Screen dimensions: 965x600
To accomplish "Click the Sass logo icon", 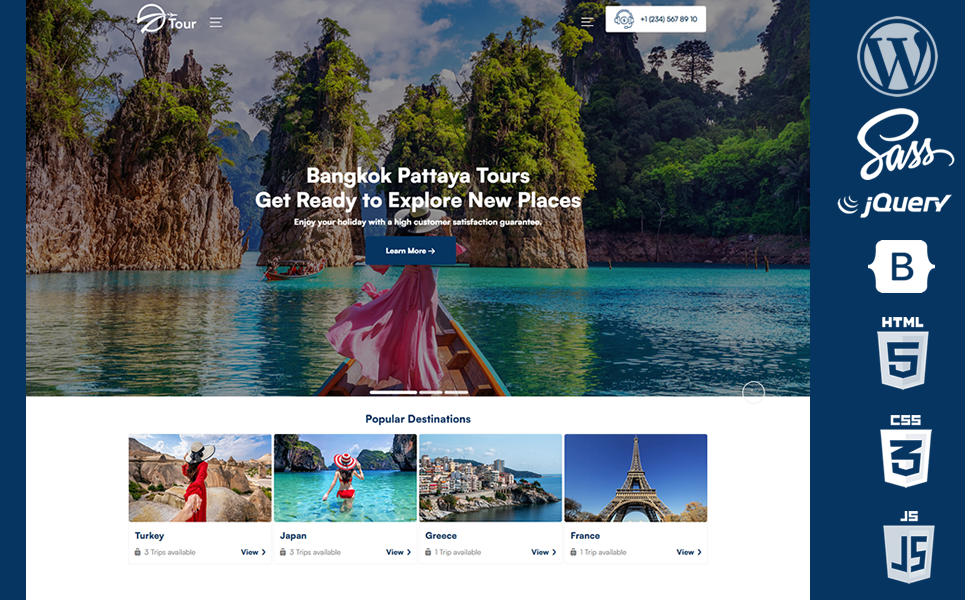I will tap(897, 144).
